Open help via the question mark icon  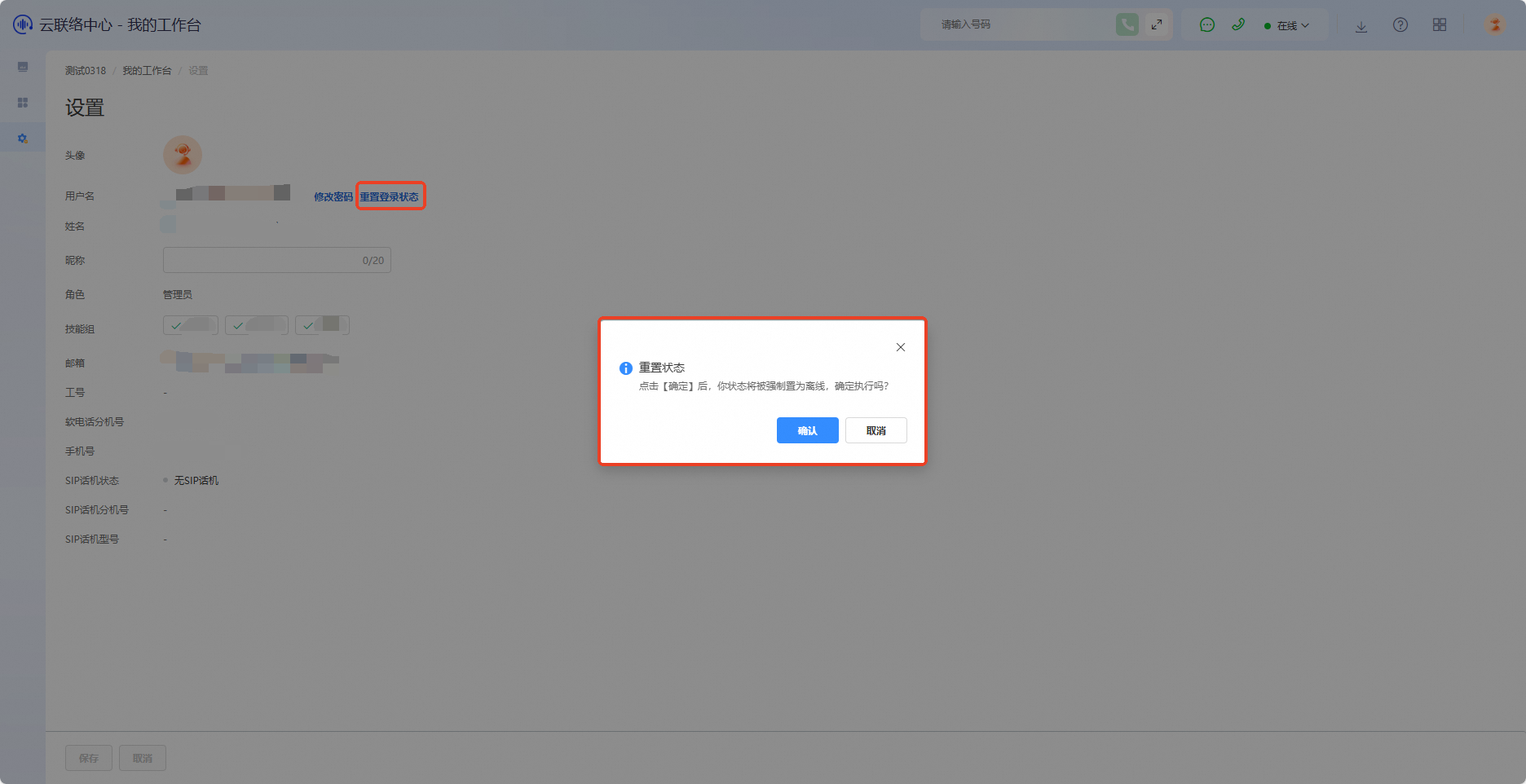(1400, 25)
